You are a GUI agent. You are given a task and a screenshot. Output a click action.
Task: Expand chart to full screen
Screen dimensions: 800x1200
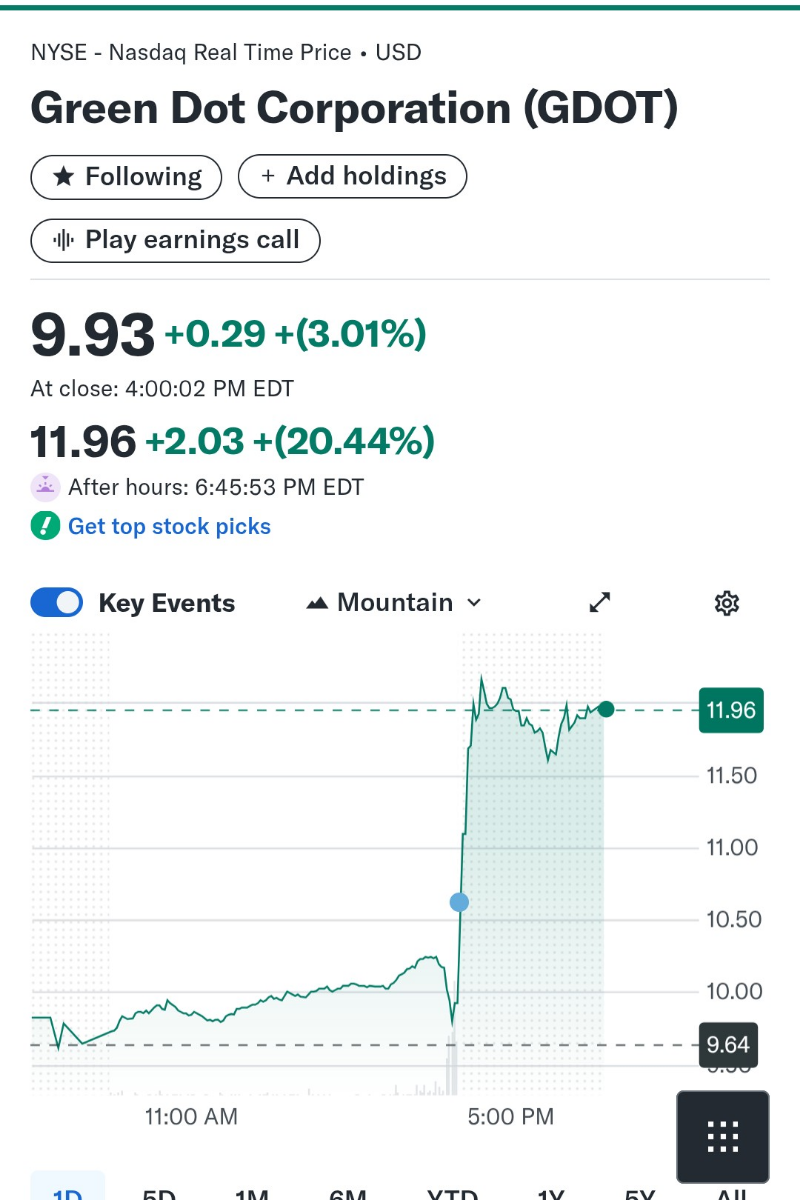click(599, 603)
